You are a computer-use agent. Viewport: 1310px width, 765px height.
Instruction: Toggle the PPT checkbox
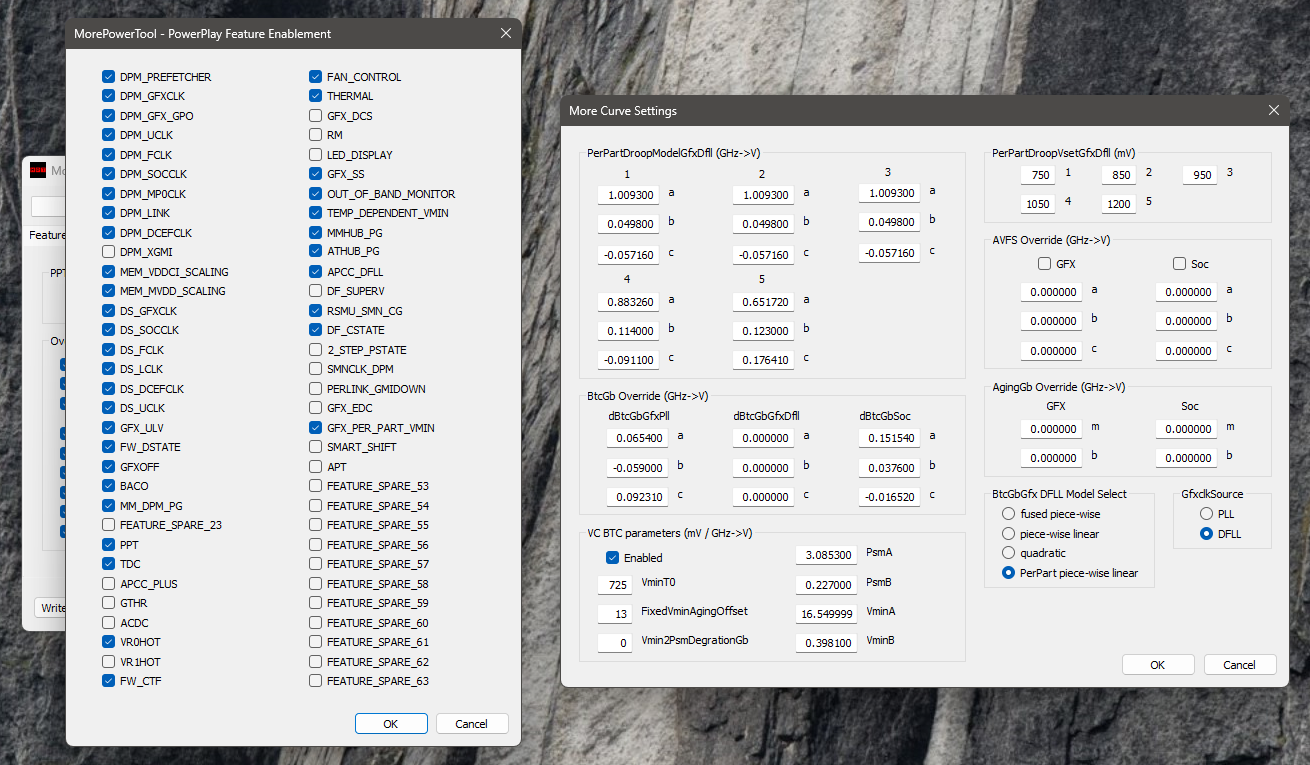pos(108,545)
